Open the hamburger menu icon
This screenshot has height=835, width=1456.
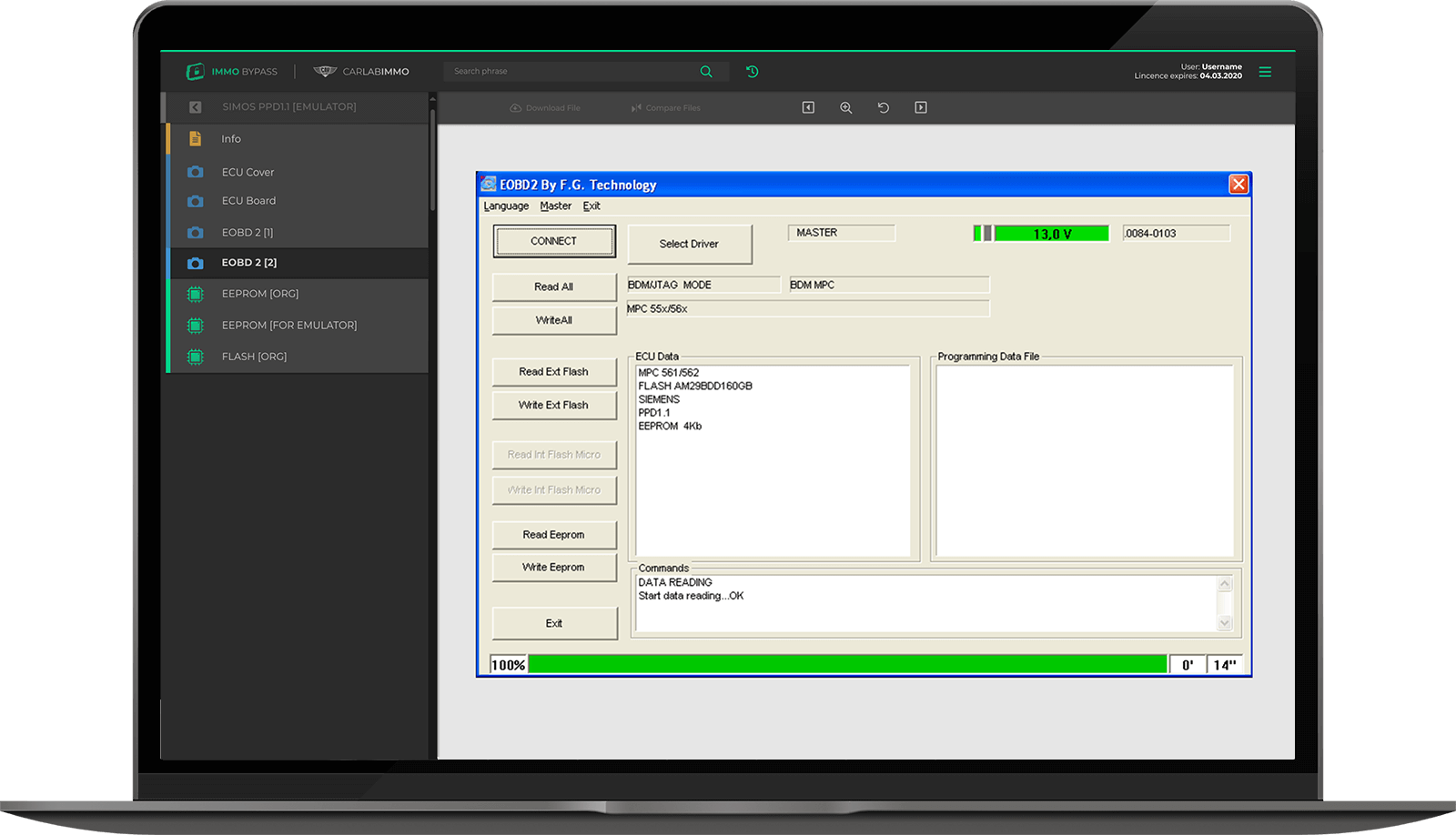click(x=1265, y=71)
